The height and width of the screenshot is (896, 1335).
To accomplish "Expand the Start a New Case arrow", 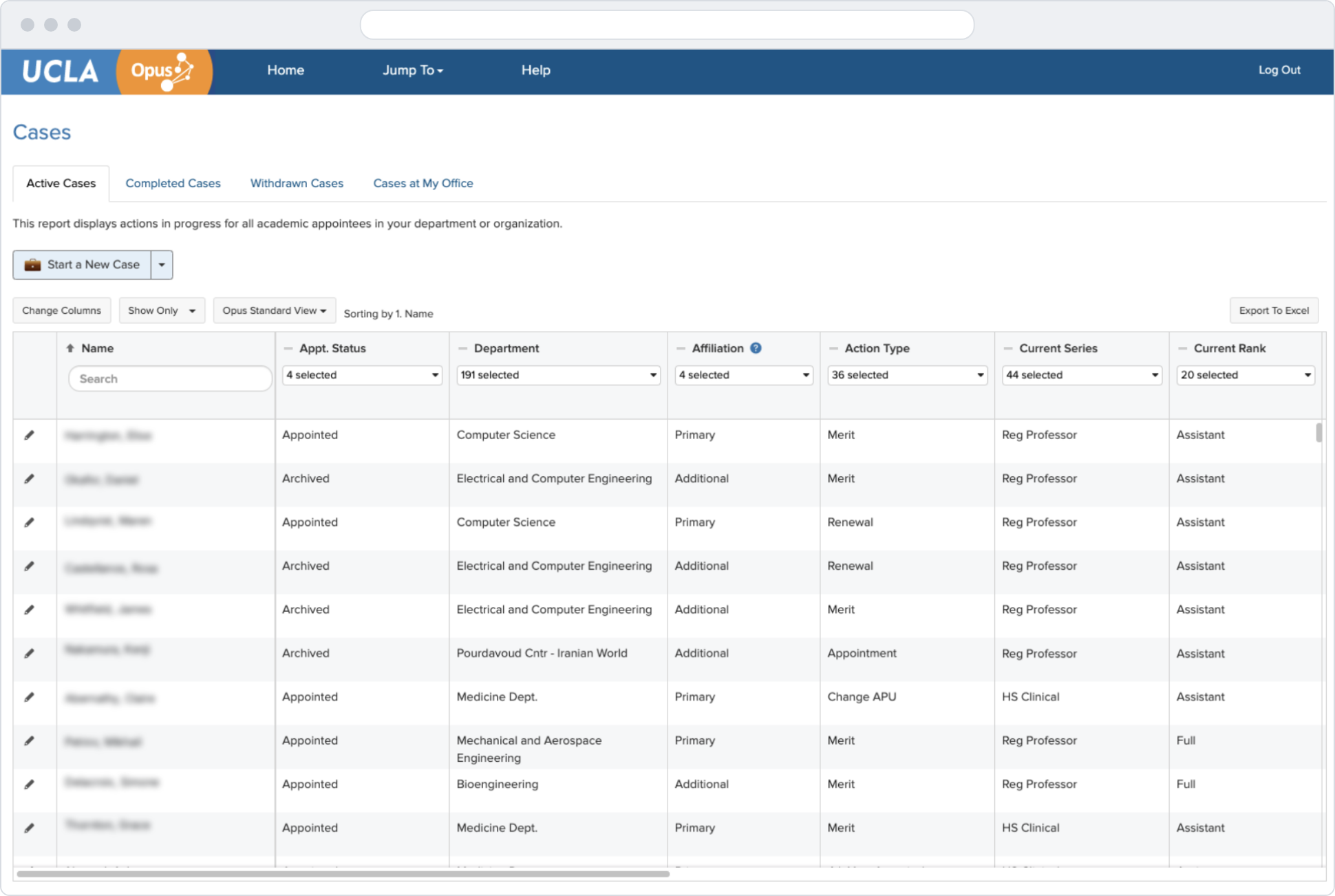I will click(x=162, y=265).
